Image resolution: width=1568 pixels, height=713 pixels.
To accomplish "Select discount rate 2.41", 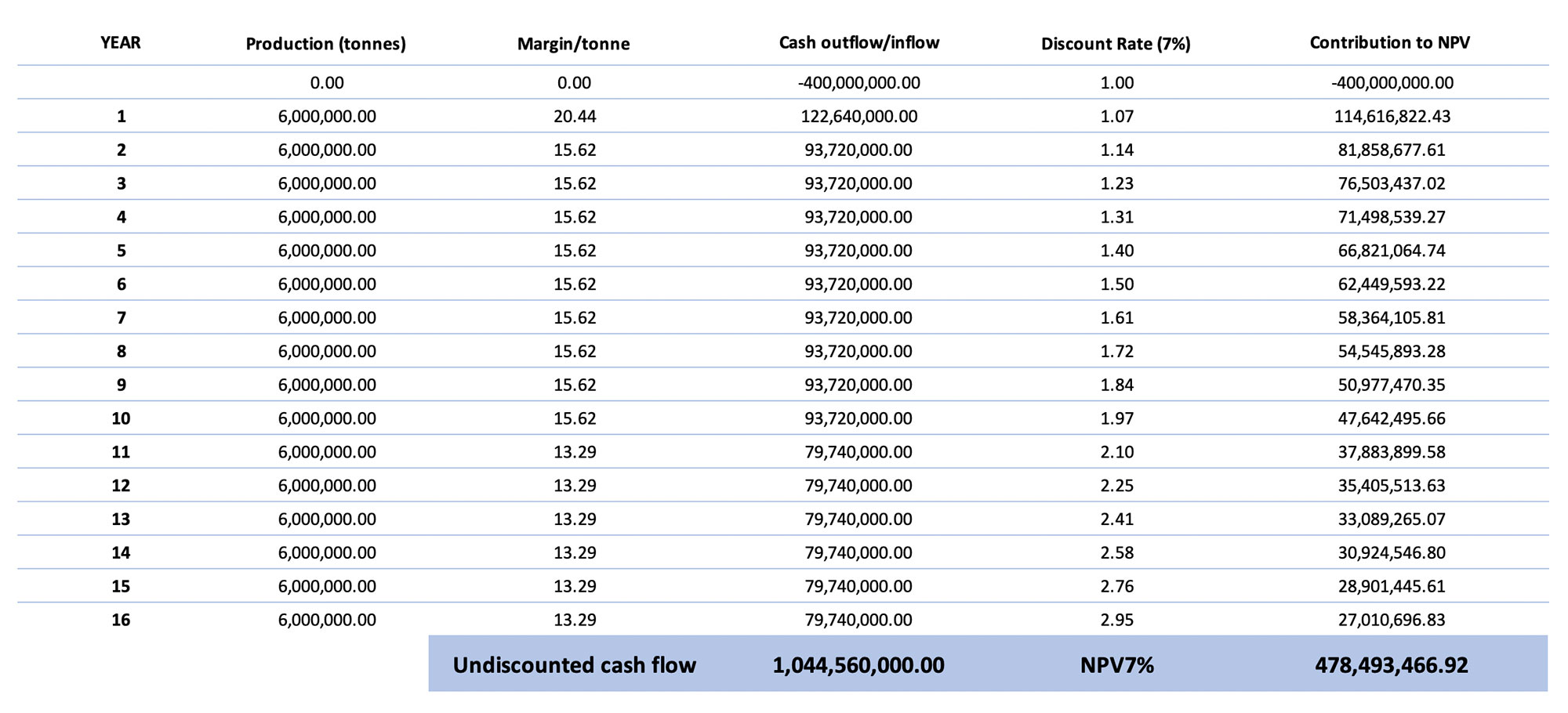I will [1117, 519].
